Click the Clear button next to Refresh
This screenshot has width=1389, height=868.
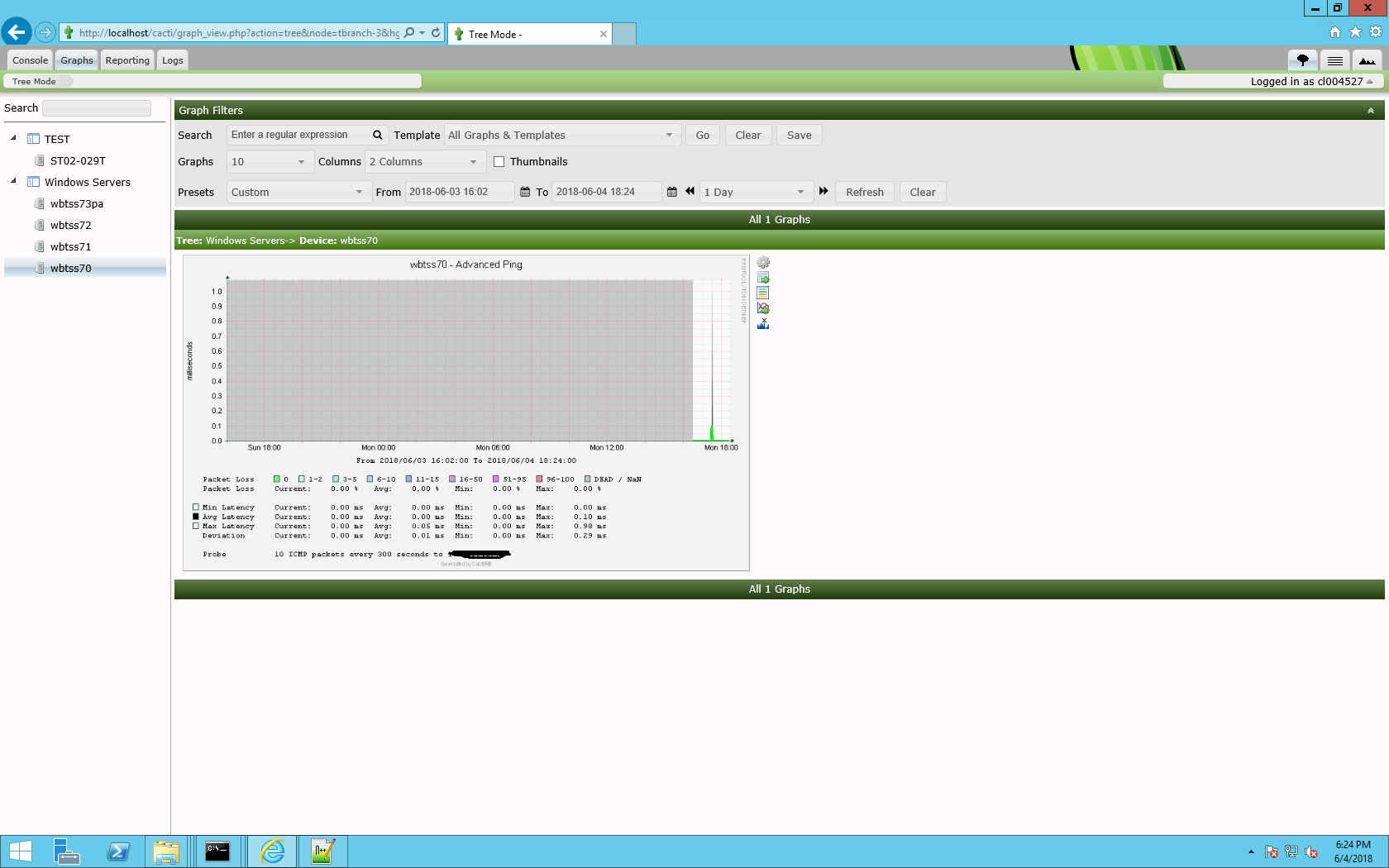tap(923, 192)
